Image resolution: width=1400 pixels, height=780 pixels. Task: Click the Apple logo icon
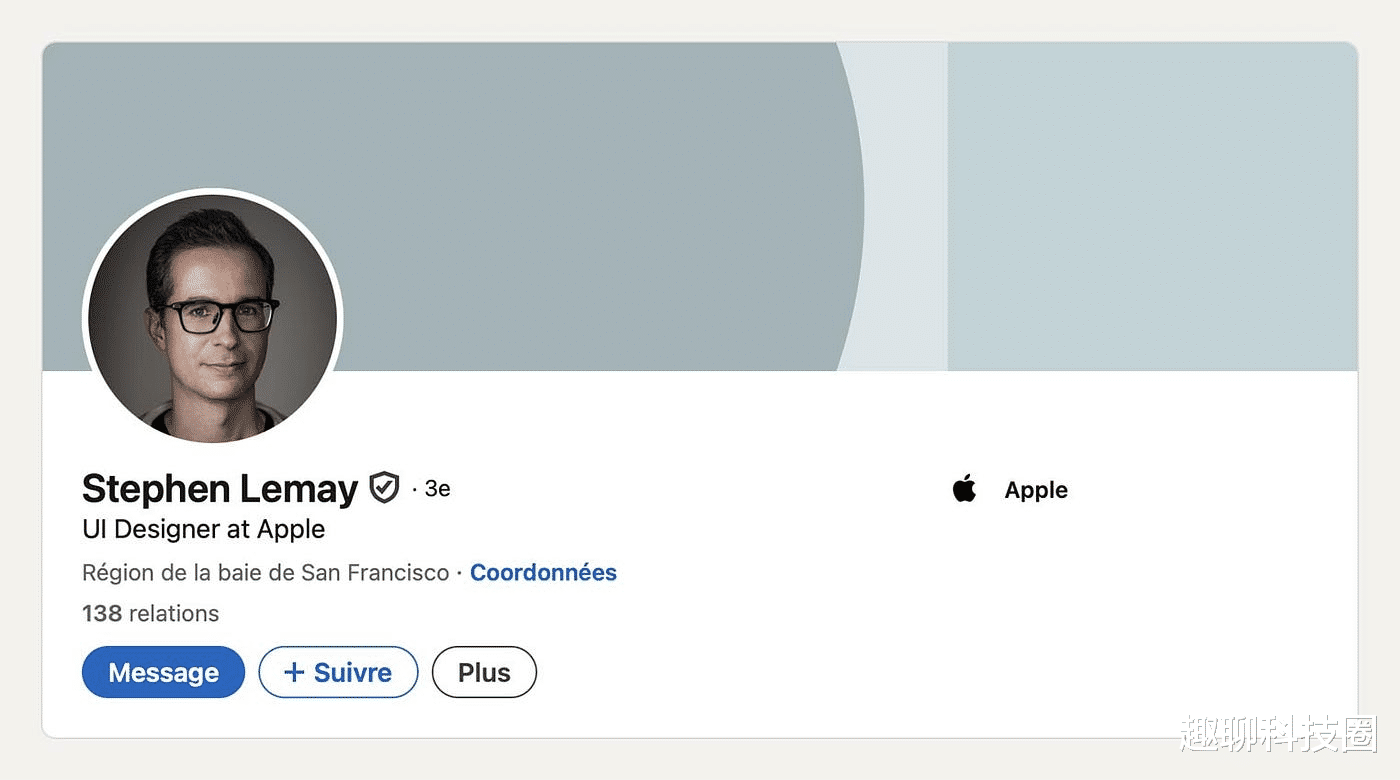964,489
